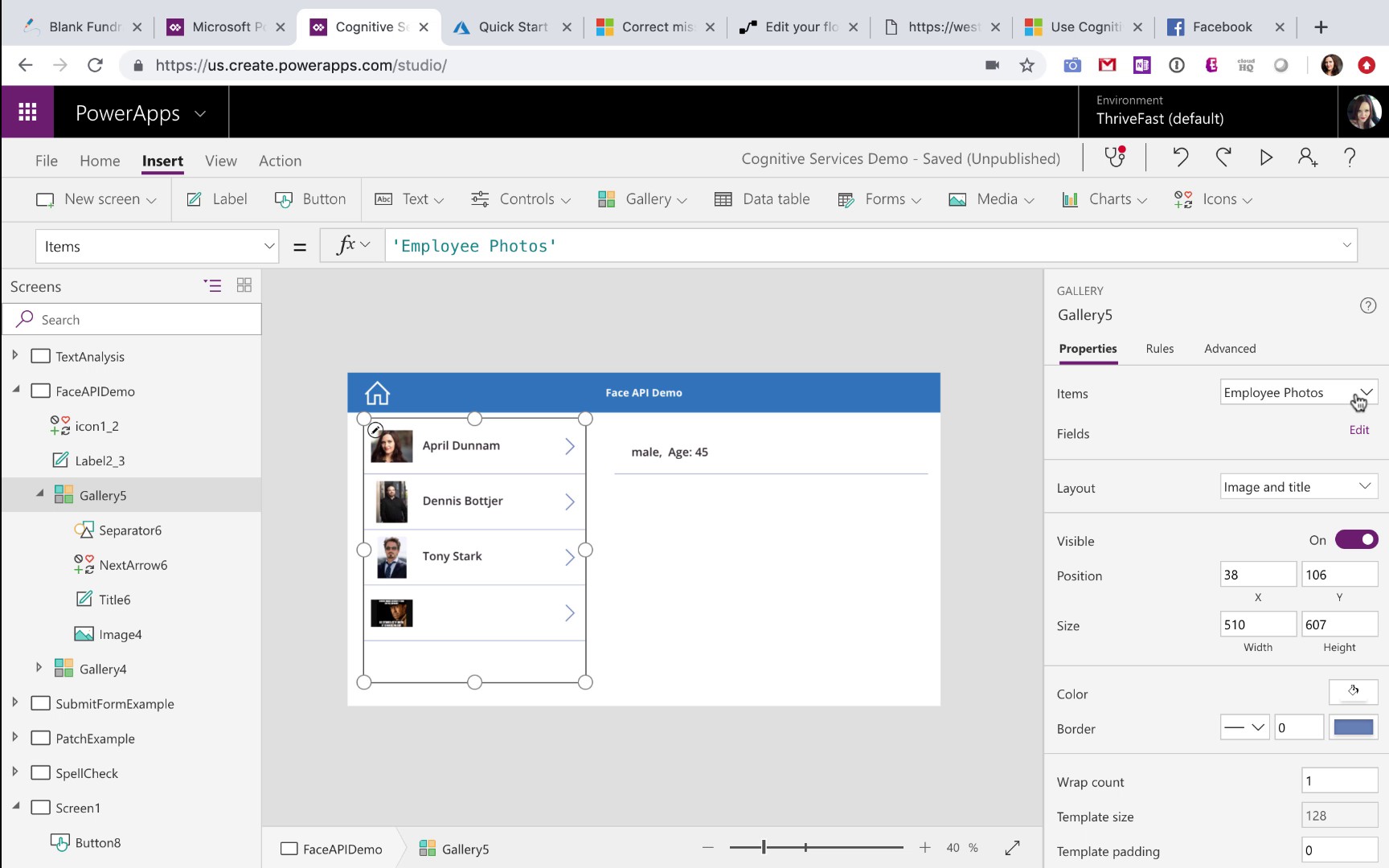Open the File menu

click(x=47, y=161)
